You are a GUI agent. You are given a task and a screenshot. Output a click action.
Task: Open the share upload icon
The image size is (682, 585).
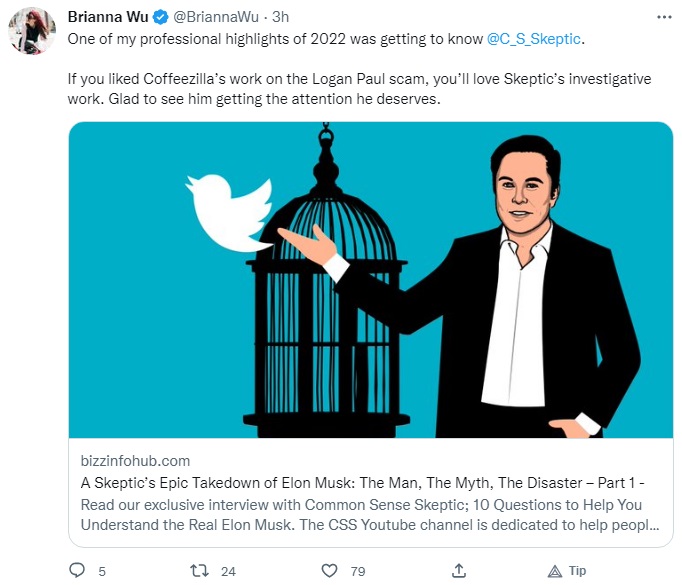459,570
